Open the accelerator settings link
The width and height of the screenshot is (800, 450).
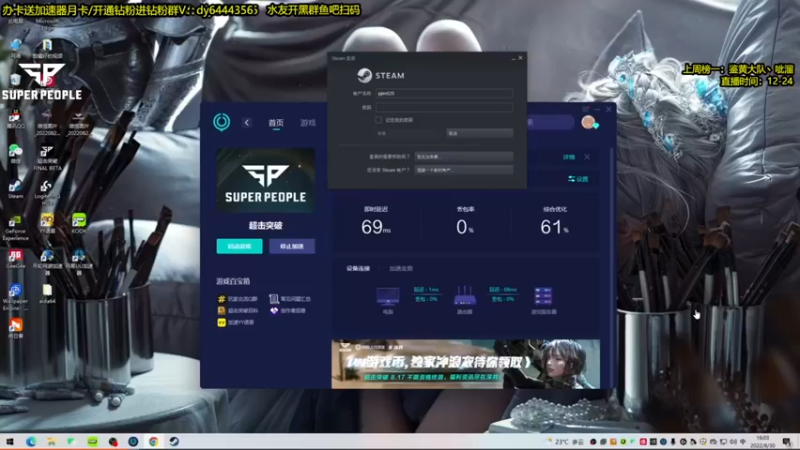click(x=578, y=179)
